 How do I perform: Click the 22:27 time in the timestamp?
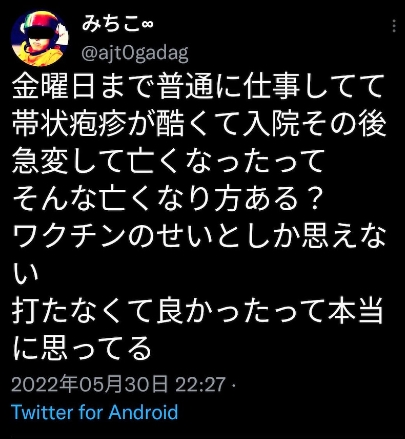pos(200,384)
